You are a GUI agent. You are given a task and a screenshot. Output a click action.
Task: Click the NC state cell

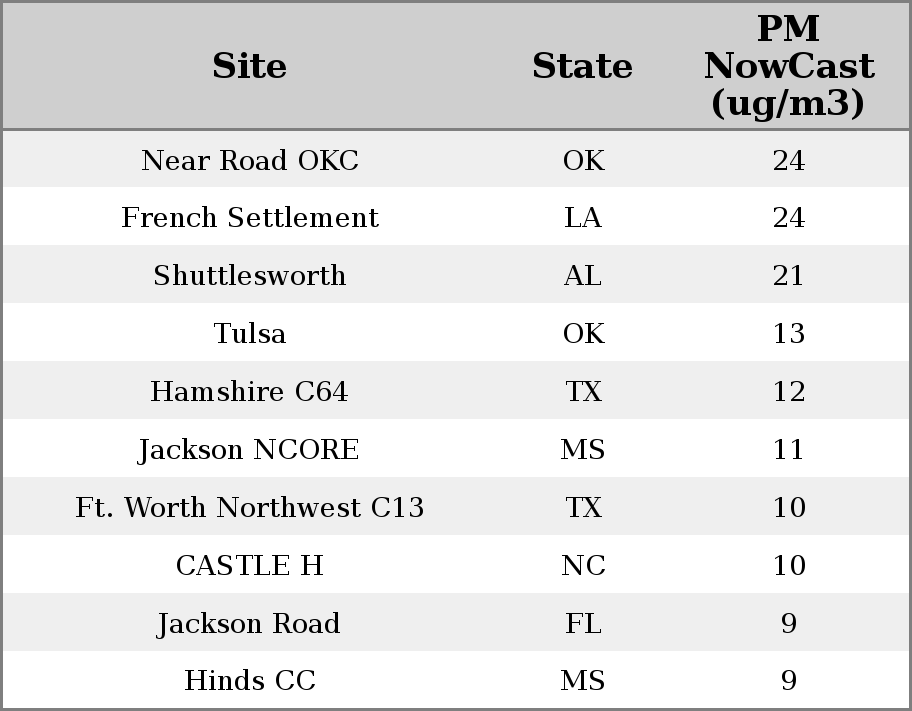point(582,565)
